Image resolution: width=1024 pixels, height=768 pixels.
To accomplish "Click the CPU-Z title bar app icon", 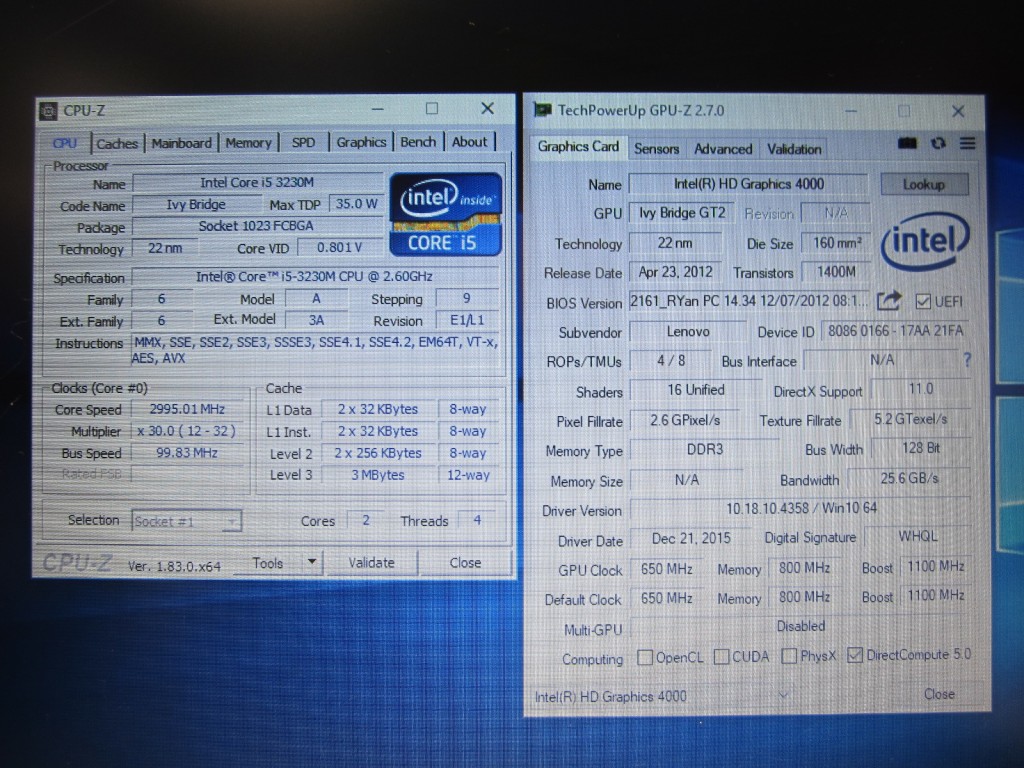I will (x=48, y=111).
